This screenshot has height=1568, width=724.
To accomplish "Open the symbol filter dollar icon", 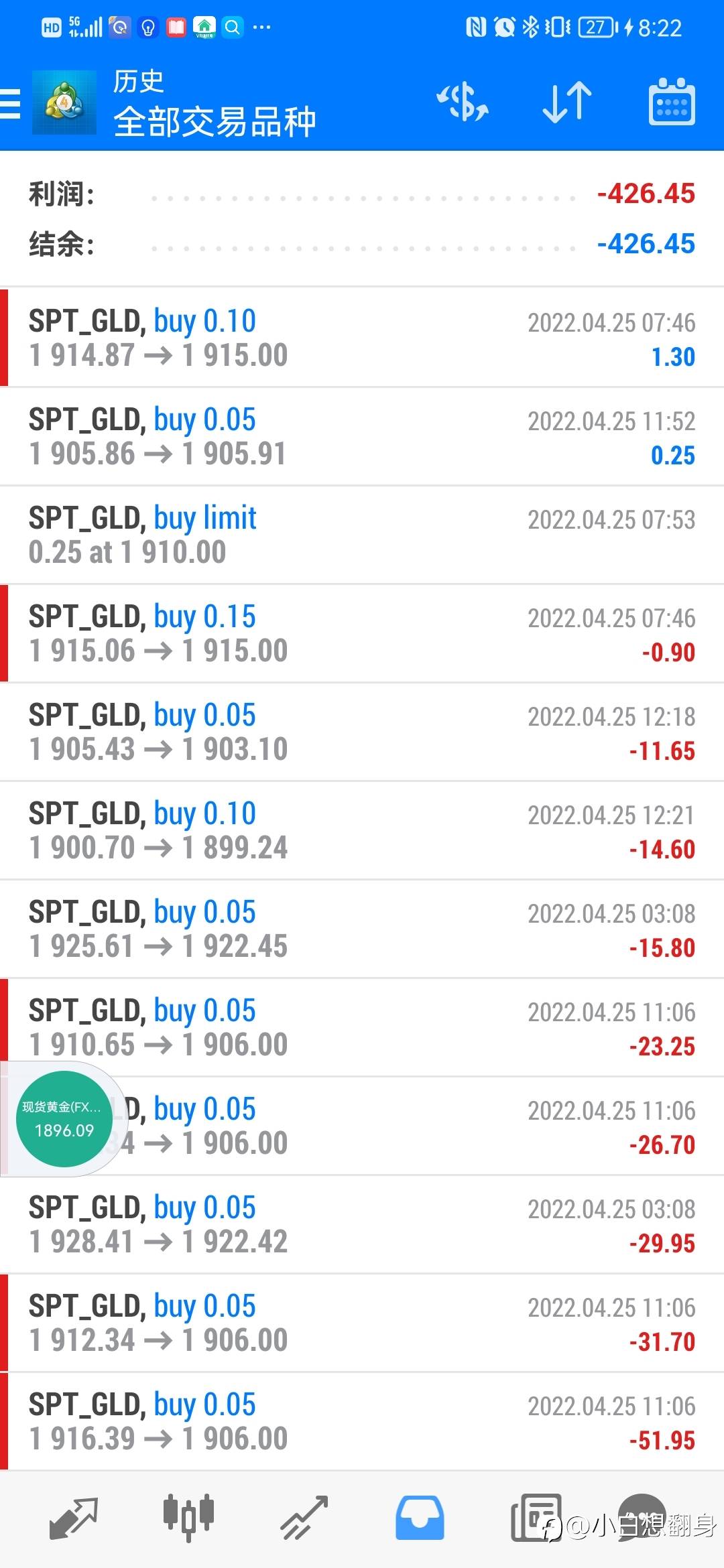I will point(463,102).
